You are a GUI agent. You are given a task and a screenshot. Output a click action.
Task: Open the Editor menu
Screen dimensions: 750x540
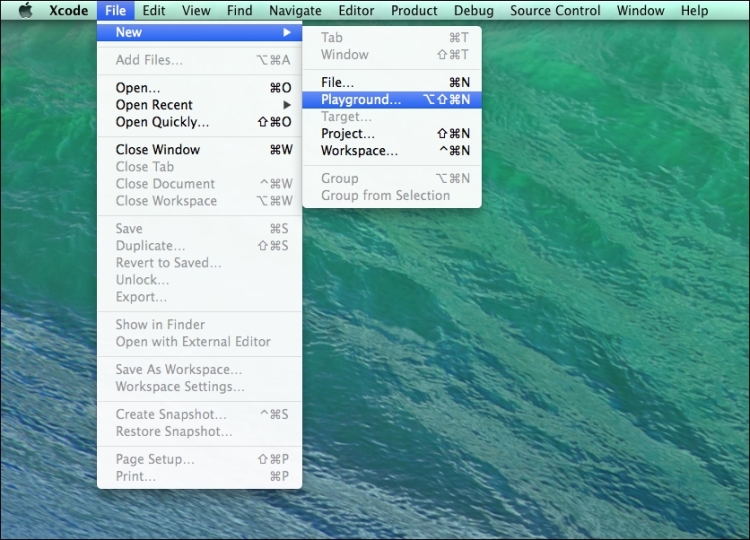tap(356, 10)
